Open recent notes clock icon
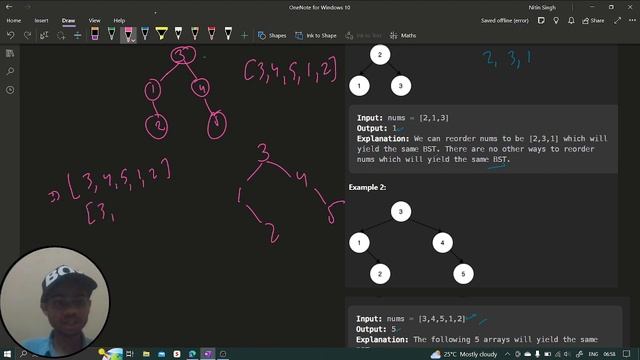The width and height of the screenshot is (640, 360). click(x=10, y=90)
